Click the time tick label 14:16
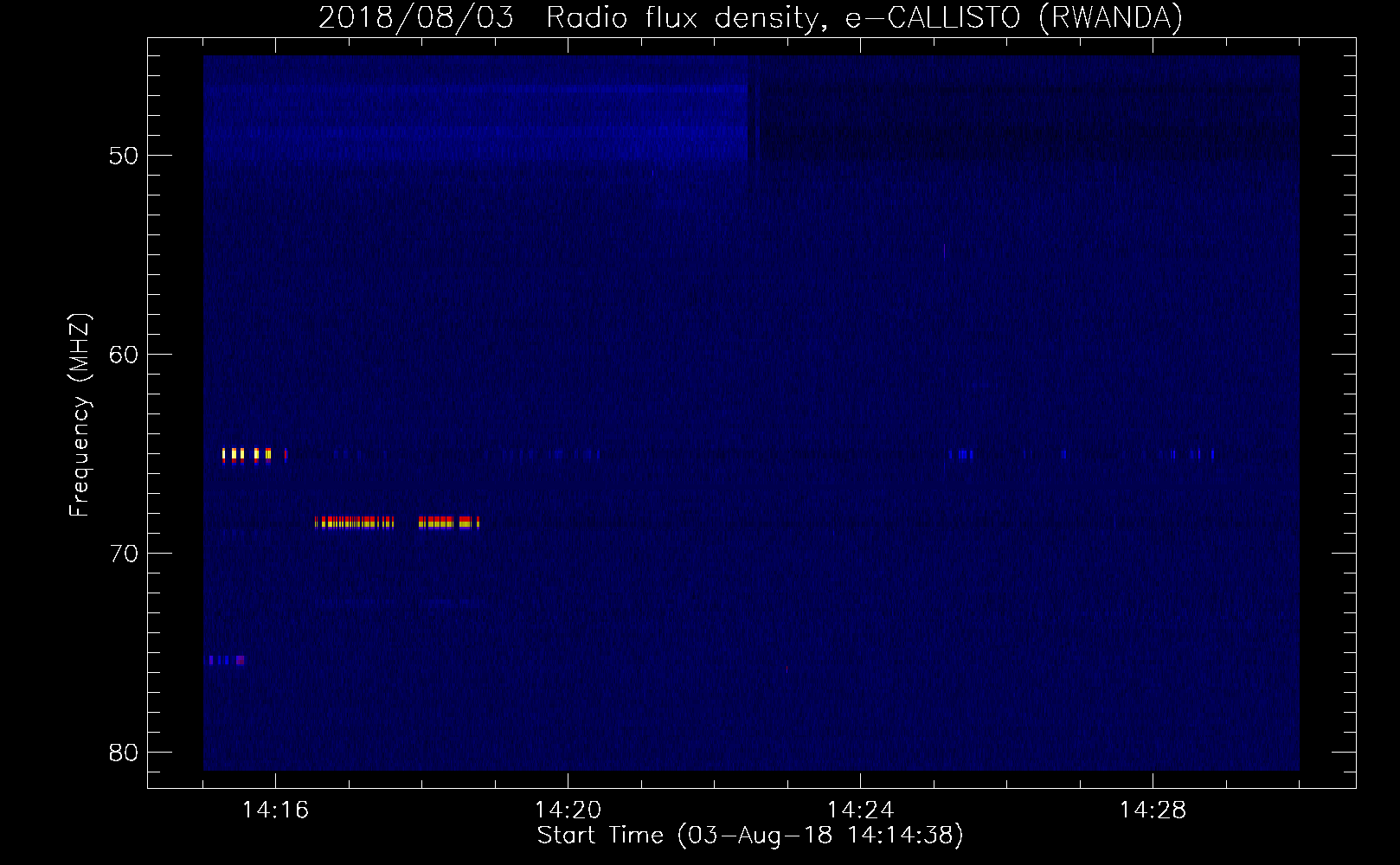 [x=275, y=811]
